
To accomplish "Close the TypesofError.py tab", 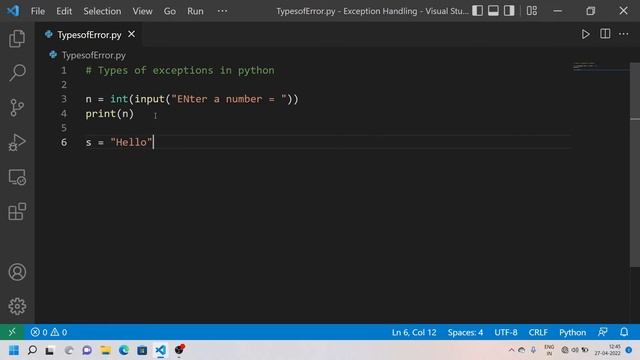I will 131,34.
